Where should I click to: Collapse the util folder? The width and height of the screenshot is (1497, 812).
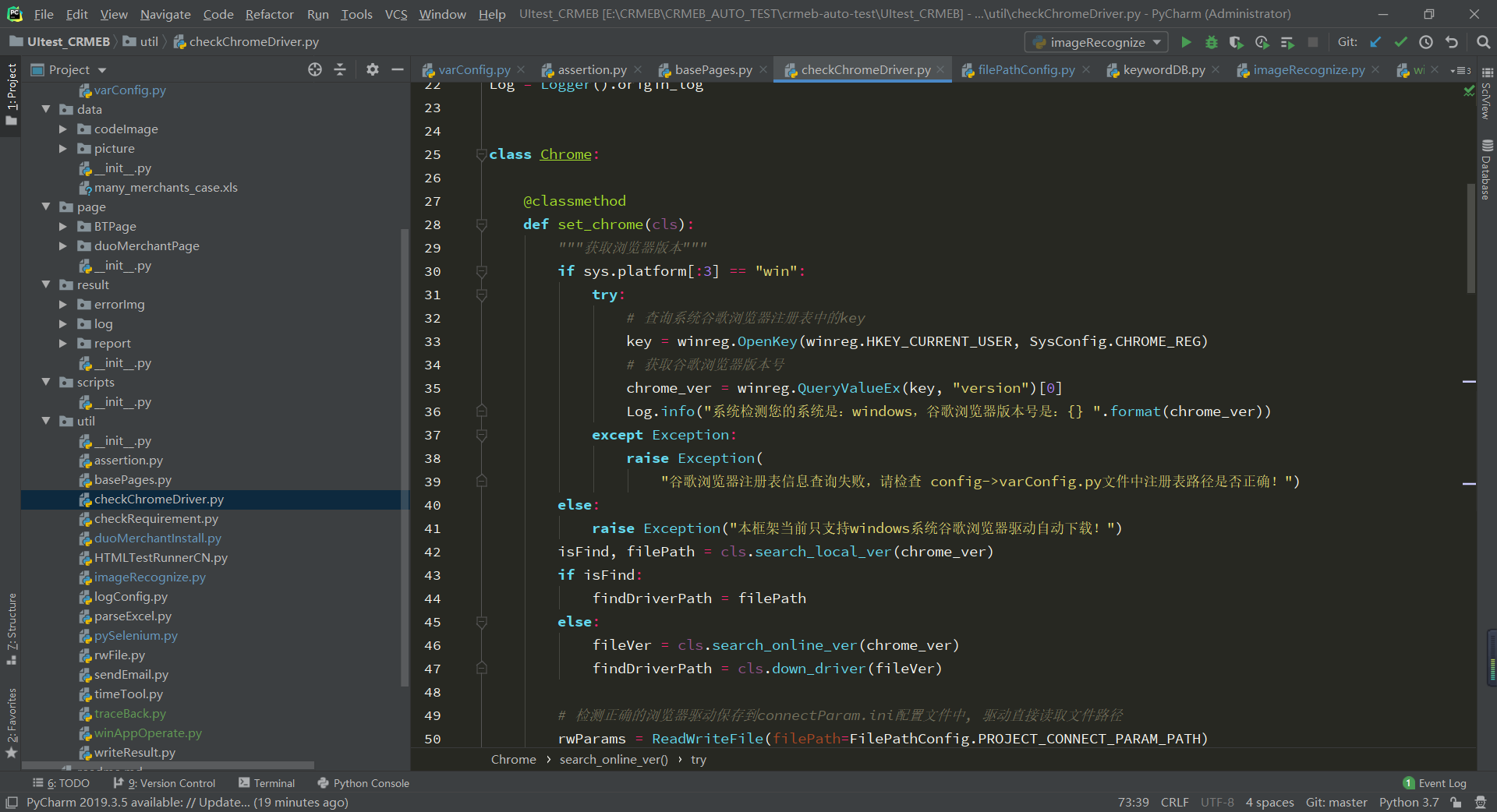pos(46,421)
